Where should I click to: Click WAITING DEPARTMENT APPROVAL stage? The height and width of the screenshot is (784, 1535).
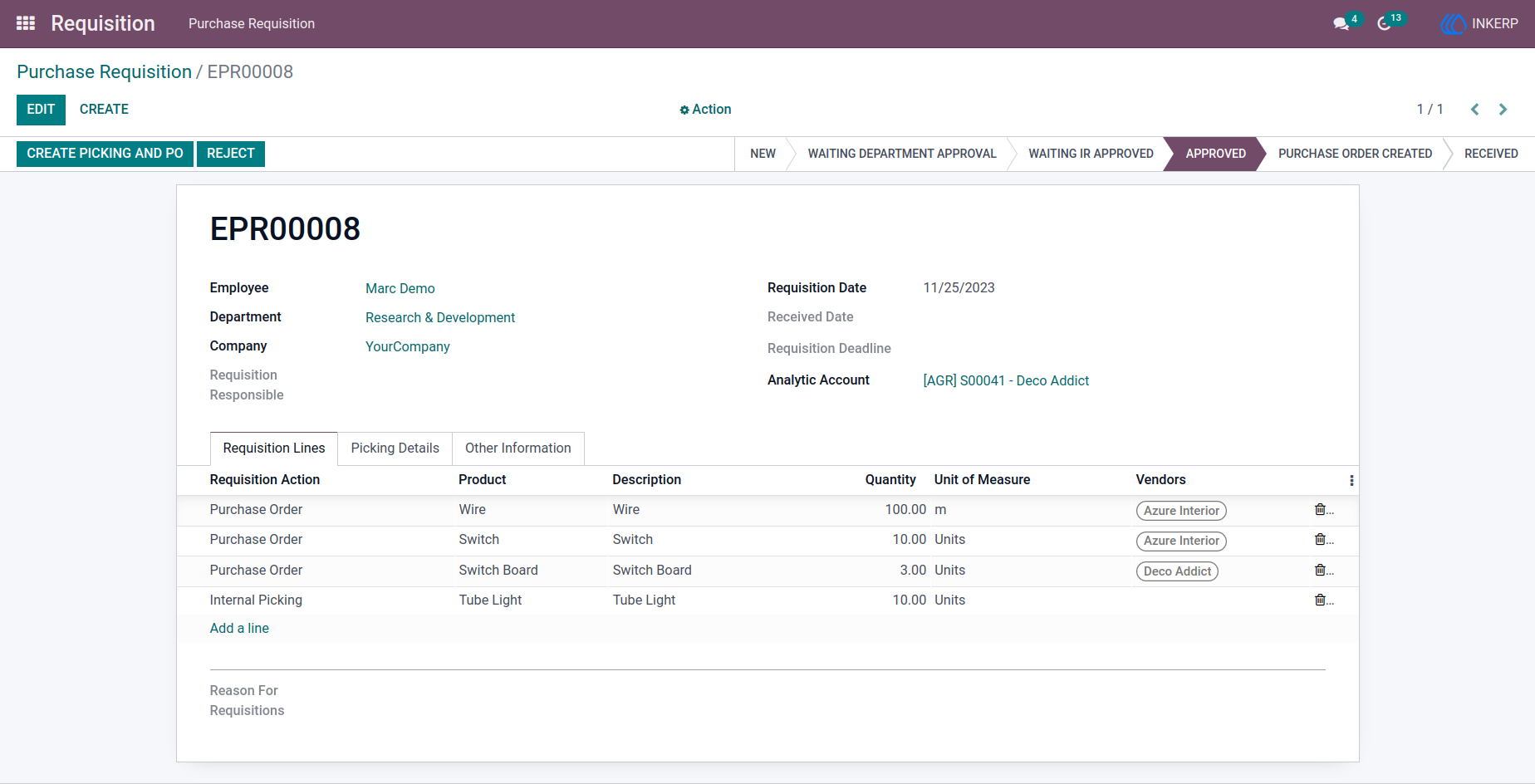click(902, 154)
